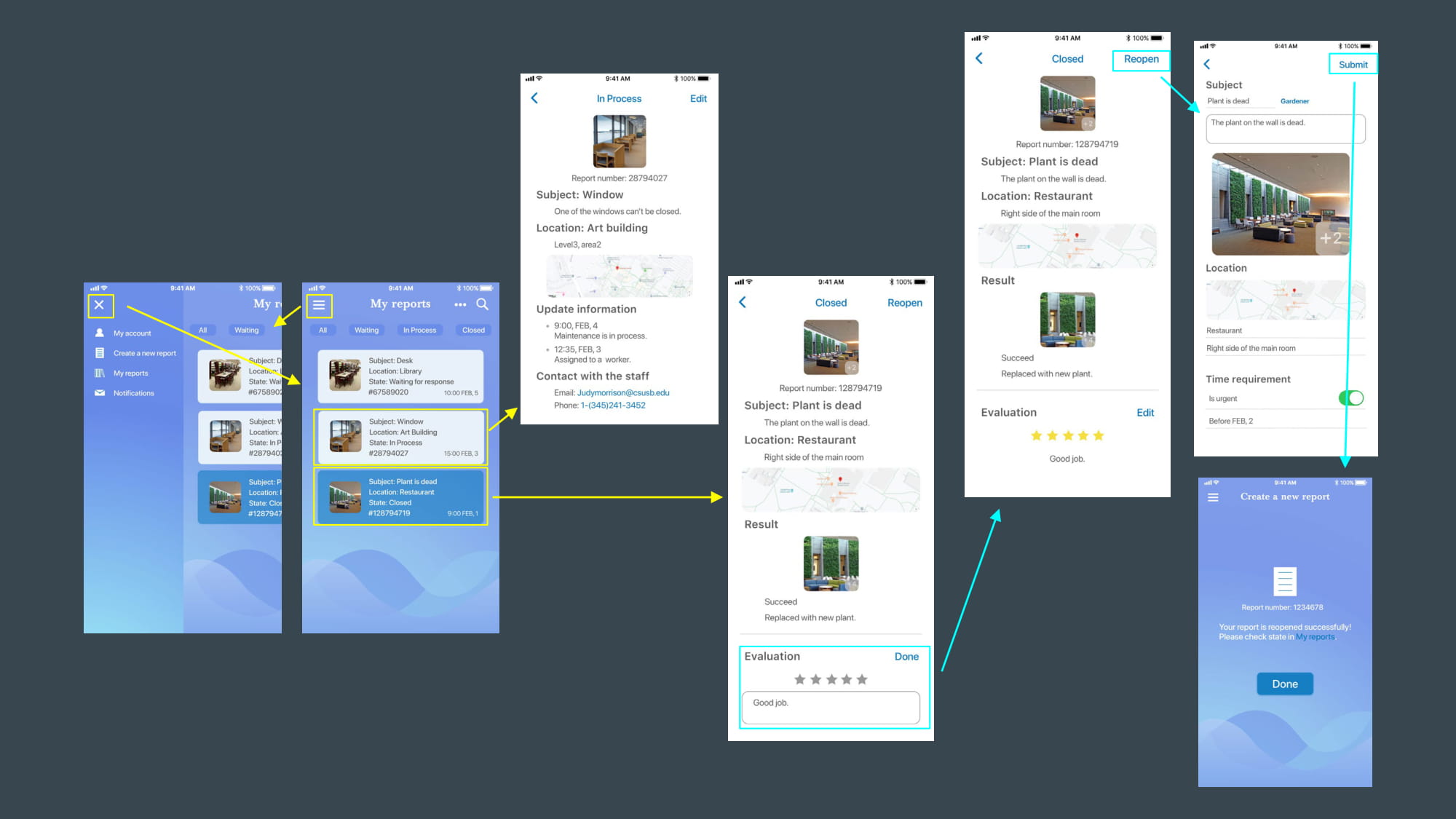This screenshot has width=1456, height=819.
Task: Click the Before FEB, 2 date field
Action: [1286, 421]
